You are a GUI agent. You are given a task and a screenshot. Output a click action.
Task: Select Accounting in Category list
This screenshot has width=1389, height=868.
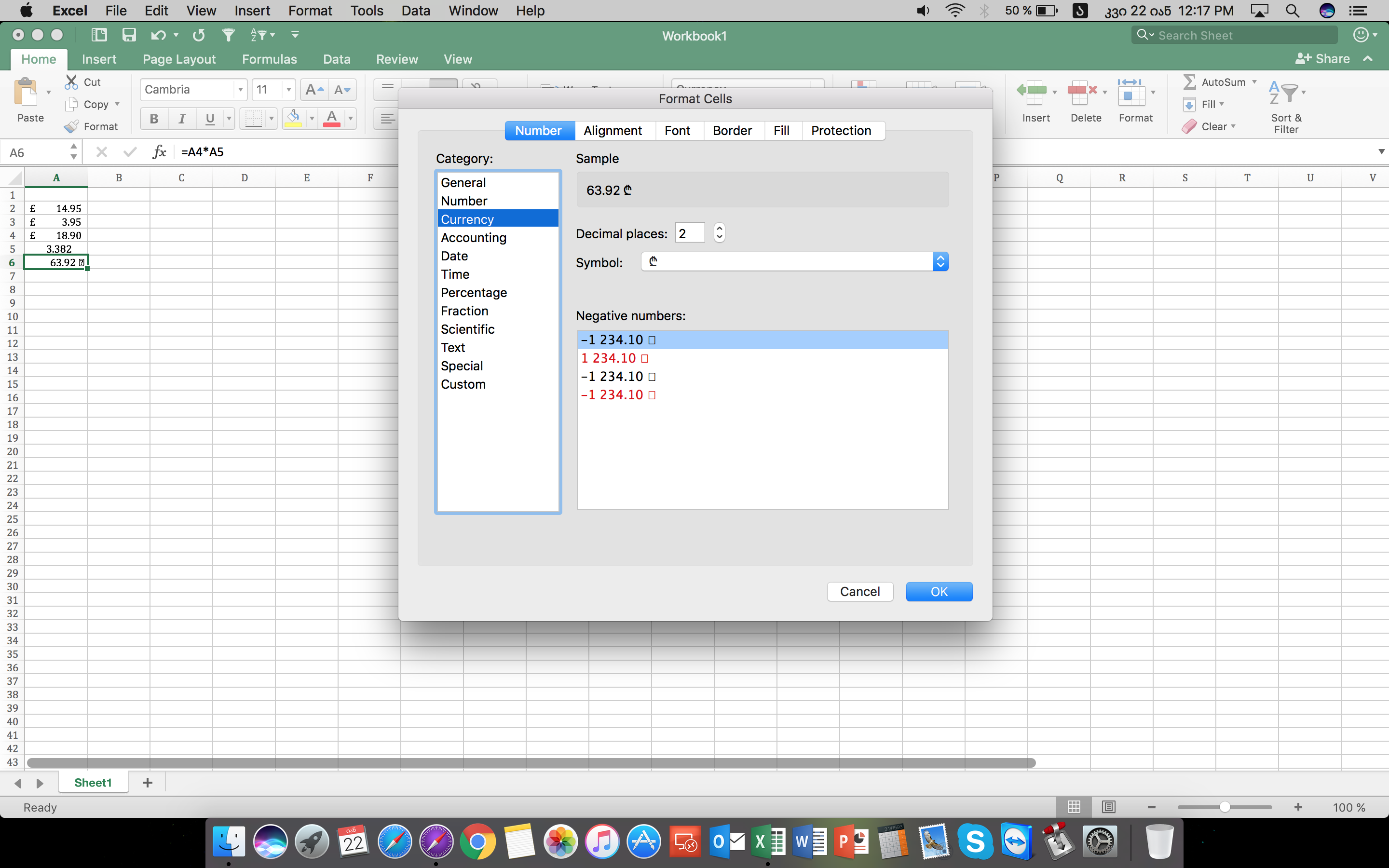coord(474,238)
